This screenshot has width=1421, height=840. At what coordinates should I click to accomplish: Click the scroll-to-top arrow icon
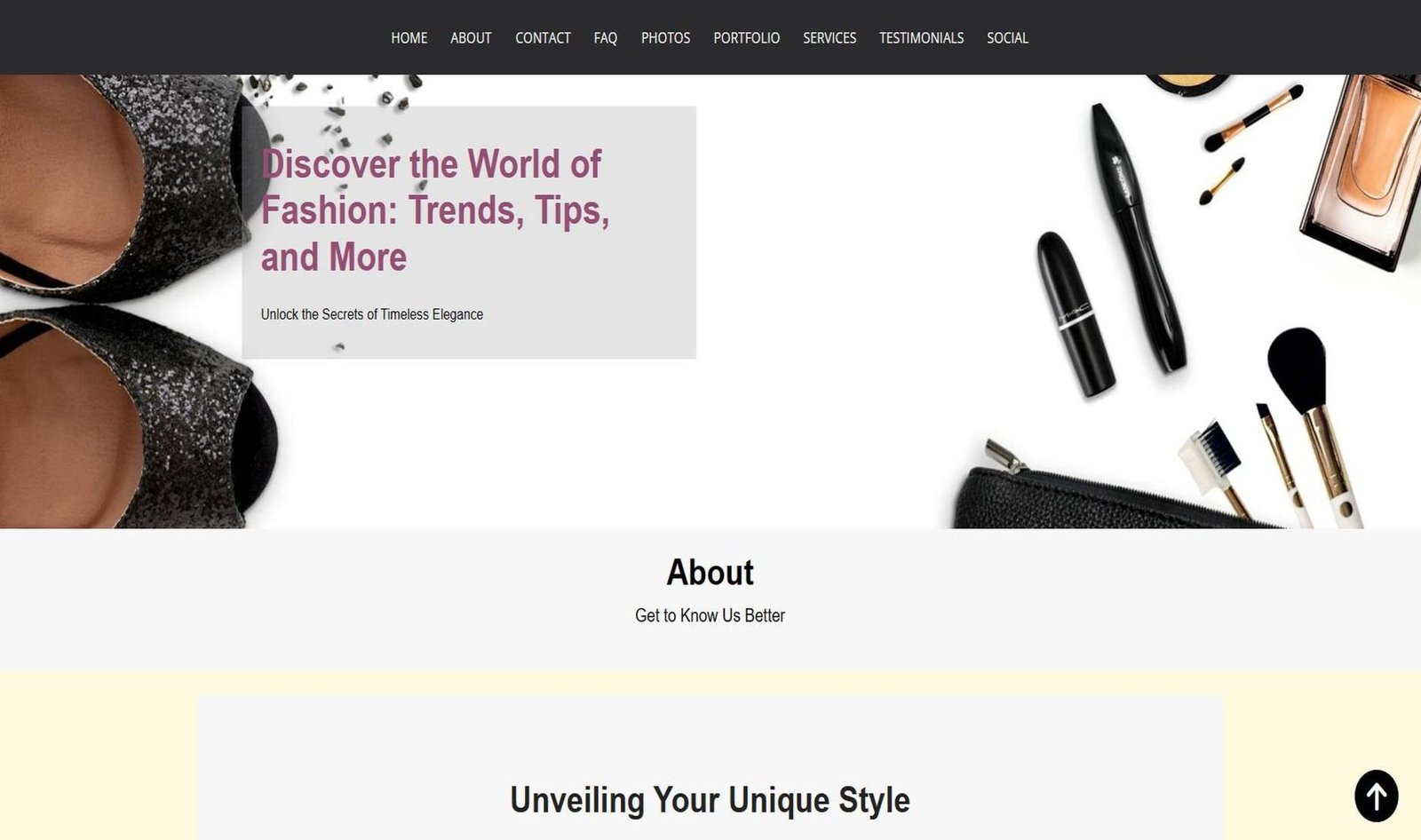pos(1375,795)
